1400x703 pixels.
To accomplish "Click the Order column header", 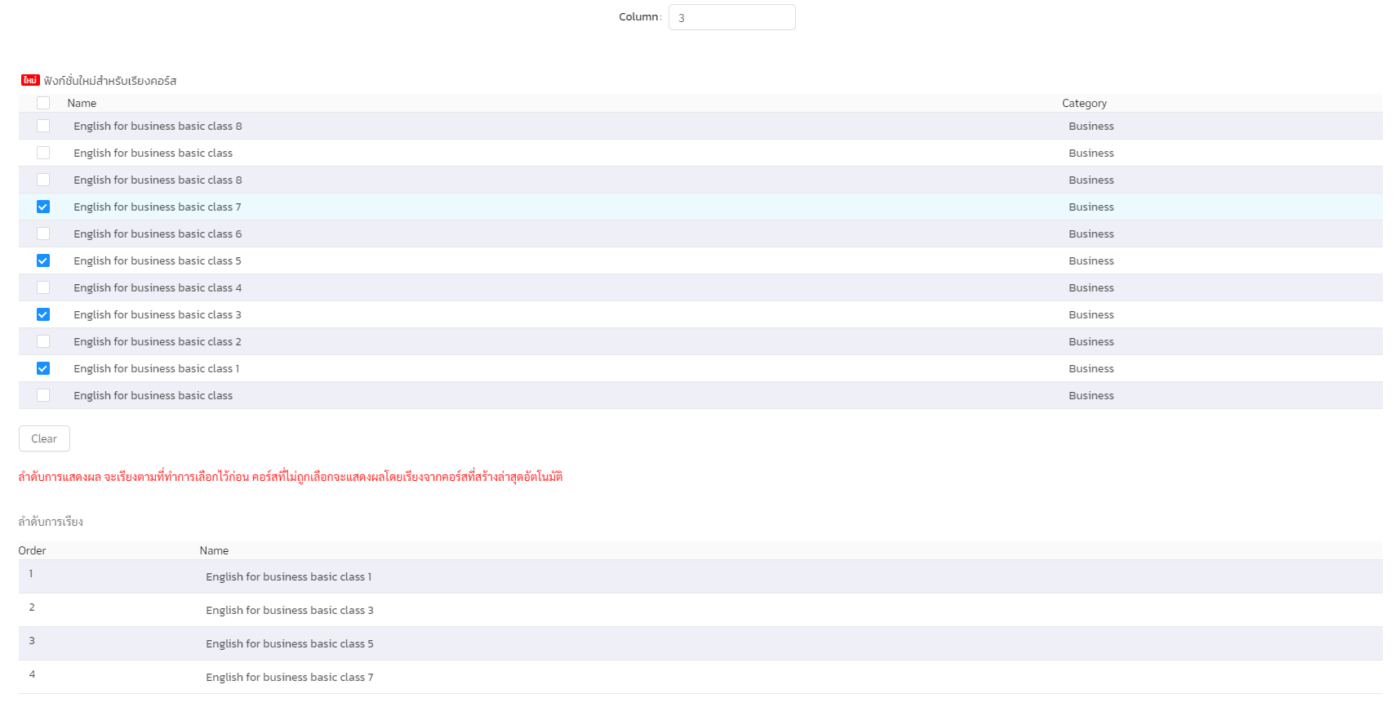I will [x=32, y=551].
